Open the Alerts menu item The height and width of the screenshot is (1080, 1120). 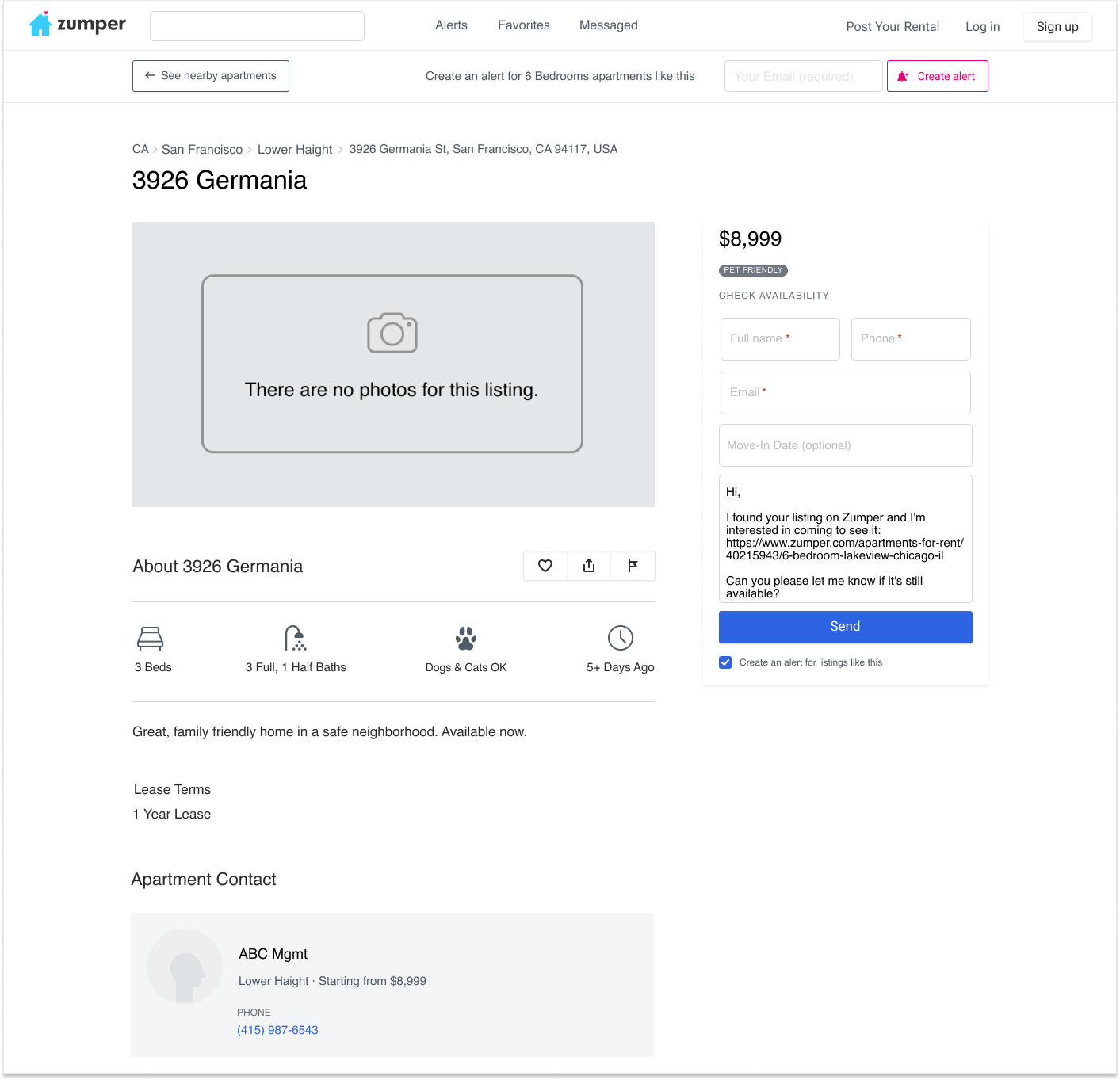pos(451,25)
